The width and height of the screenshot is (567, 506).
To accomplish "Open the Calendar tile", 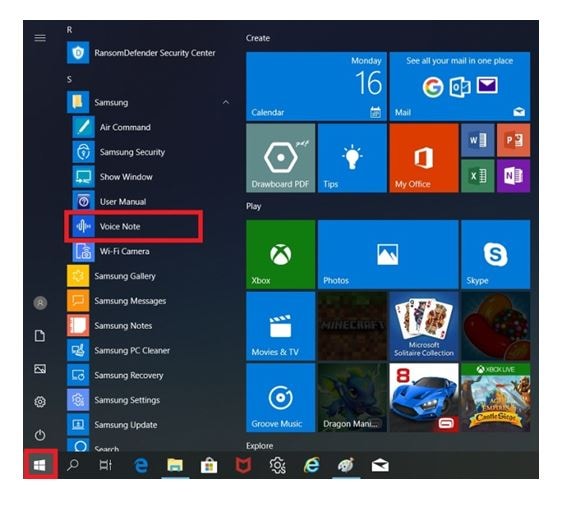I will click(316, 86).
